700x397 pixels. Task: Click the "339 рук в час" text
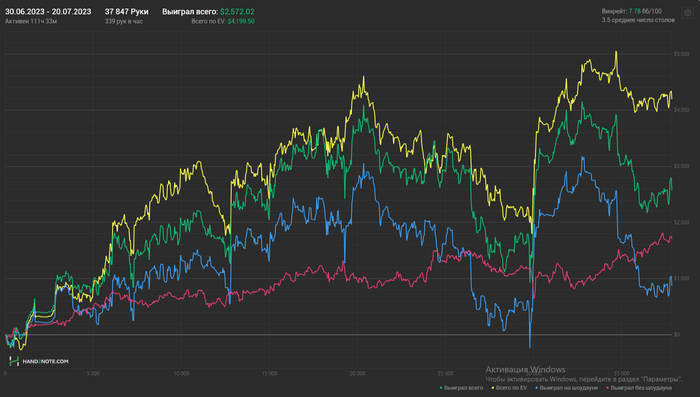[124, 21]
